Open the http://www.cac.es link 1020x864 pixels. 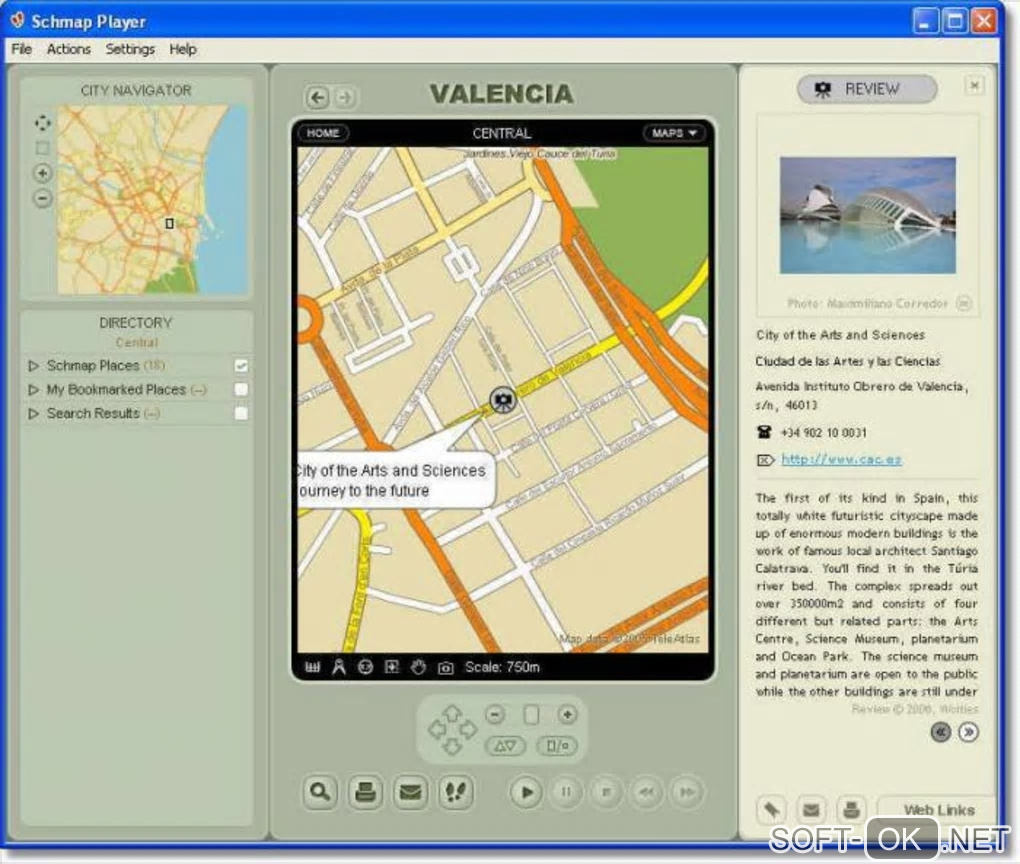point(841,459)
